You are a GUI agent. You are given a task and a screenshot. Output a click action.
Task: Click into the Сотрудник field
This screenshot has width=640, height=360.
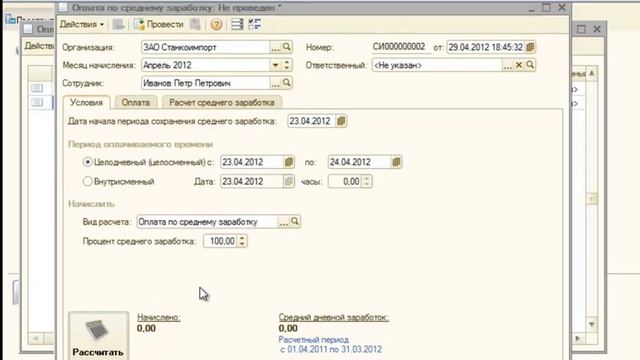tap(205, 83)
